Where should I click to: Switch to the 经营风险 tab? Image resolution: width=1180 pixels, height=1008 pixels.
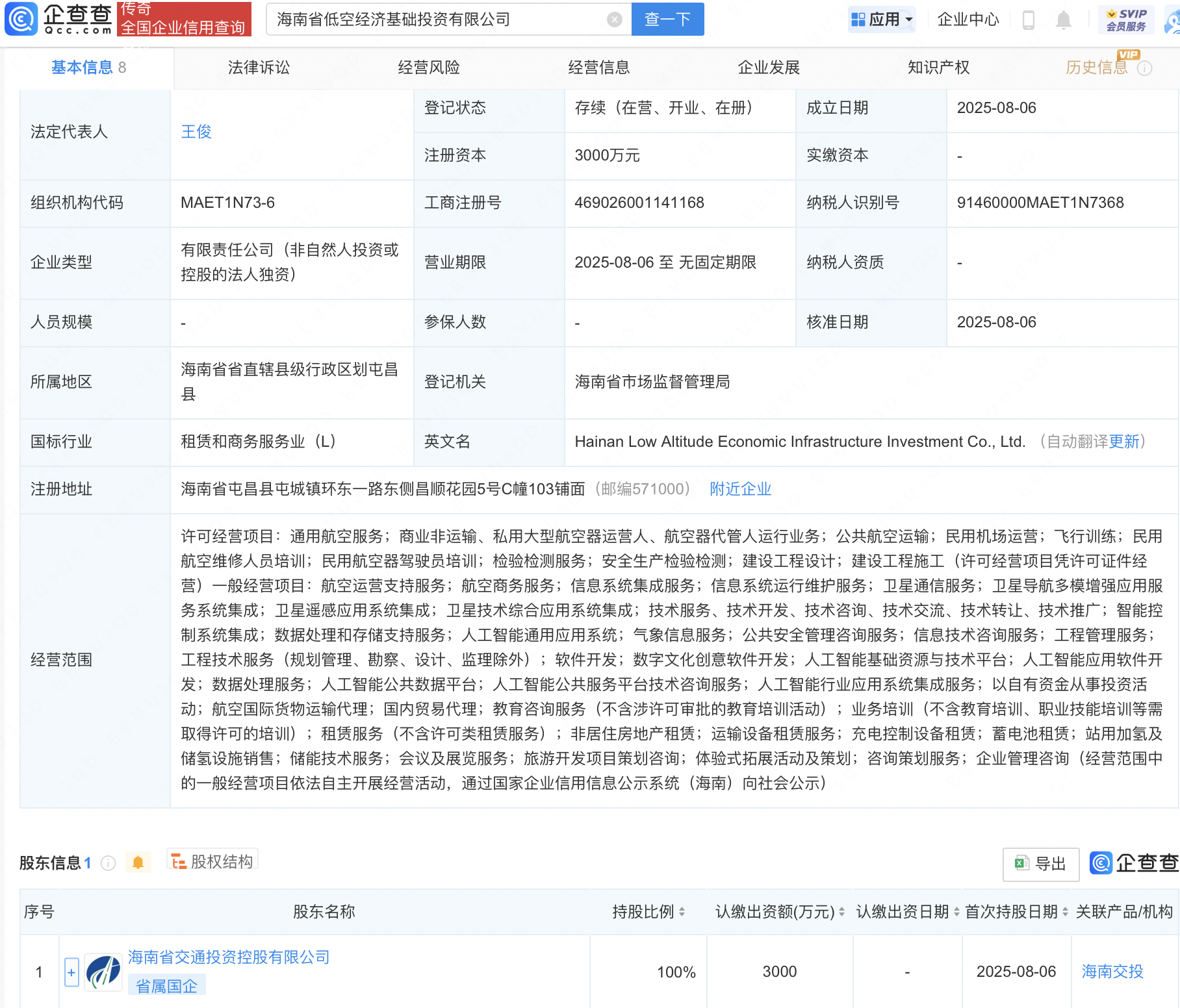click(429, 68)
